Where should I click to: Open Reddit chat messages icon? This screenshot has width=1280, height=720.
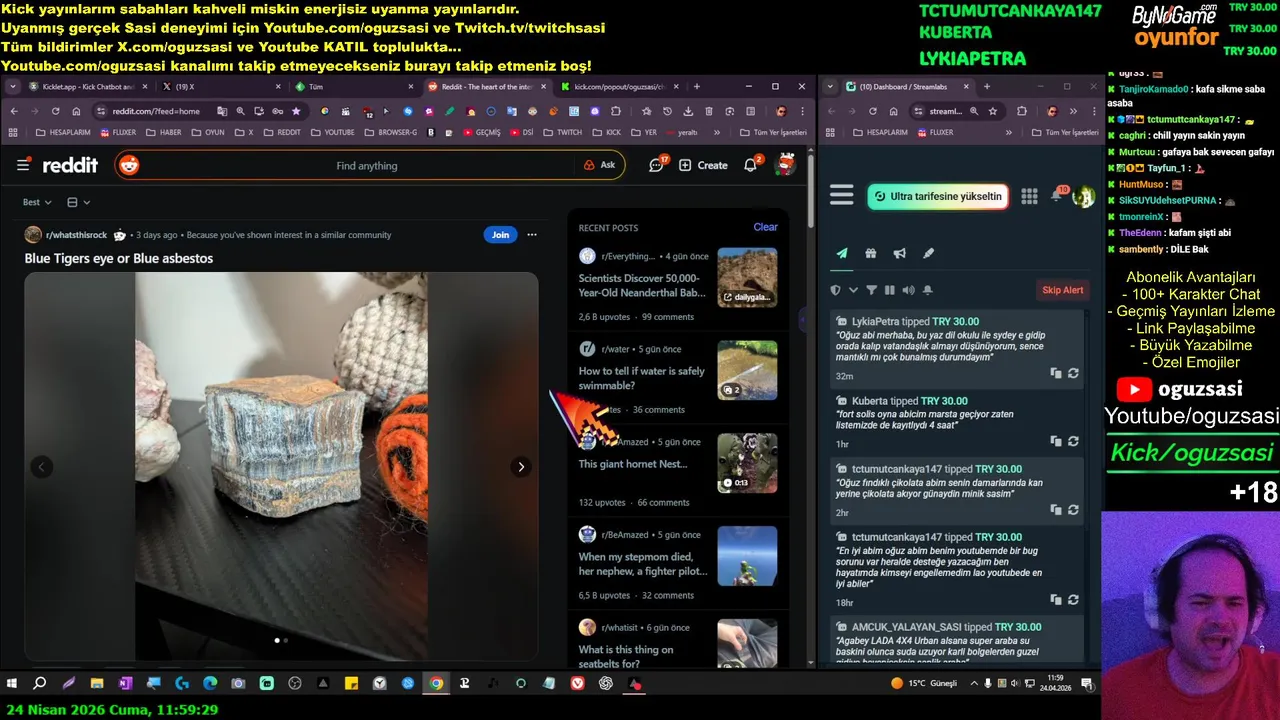pos(656,165)
